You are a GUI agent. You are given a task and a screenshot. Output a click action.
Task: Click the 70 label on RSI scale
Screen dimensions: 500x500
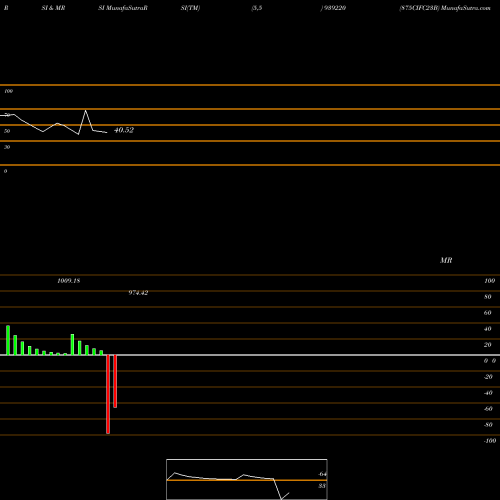point(7,115)
